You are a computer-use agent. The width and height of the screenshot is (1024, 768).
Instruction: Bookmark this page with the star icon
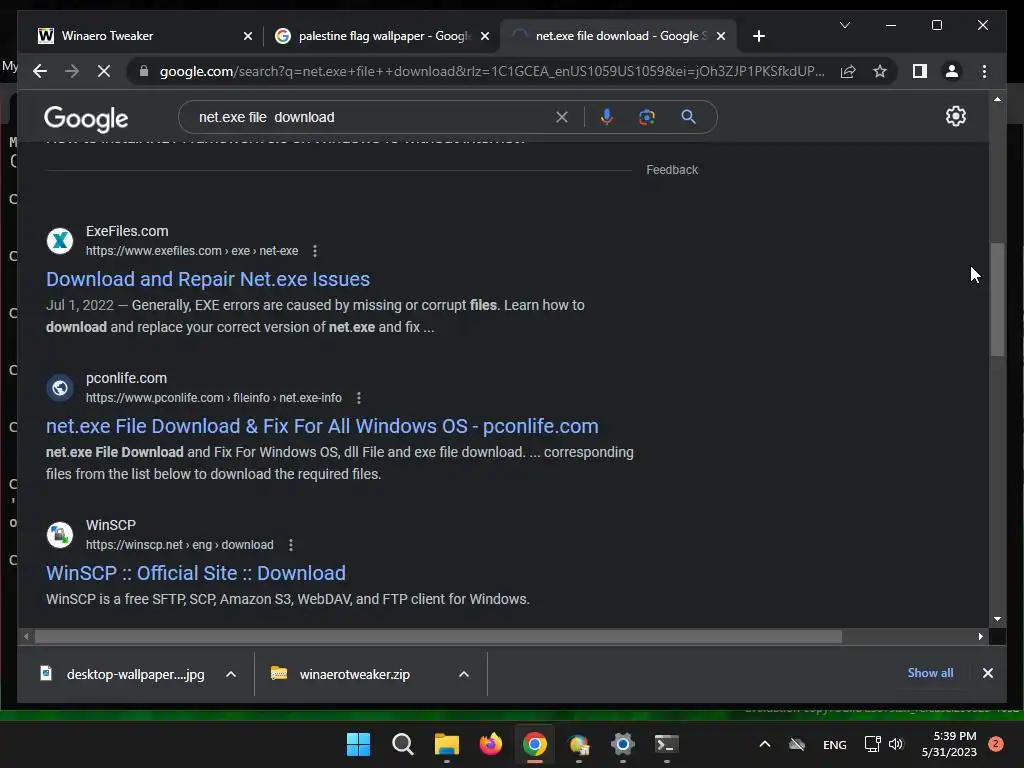[x=880, y=71]
